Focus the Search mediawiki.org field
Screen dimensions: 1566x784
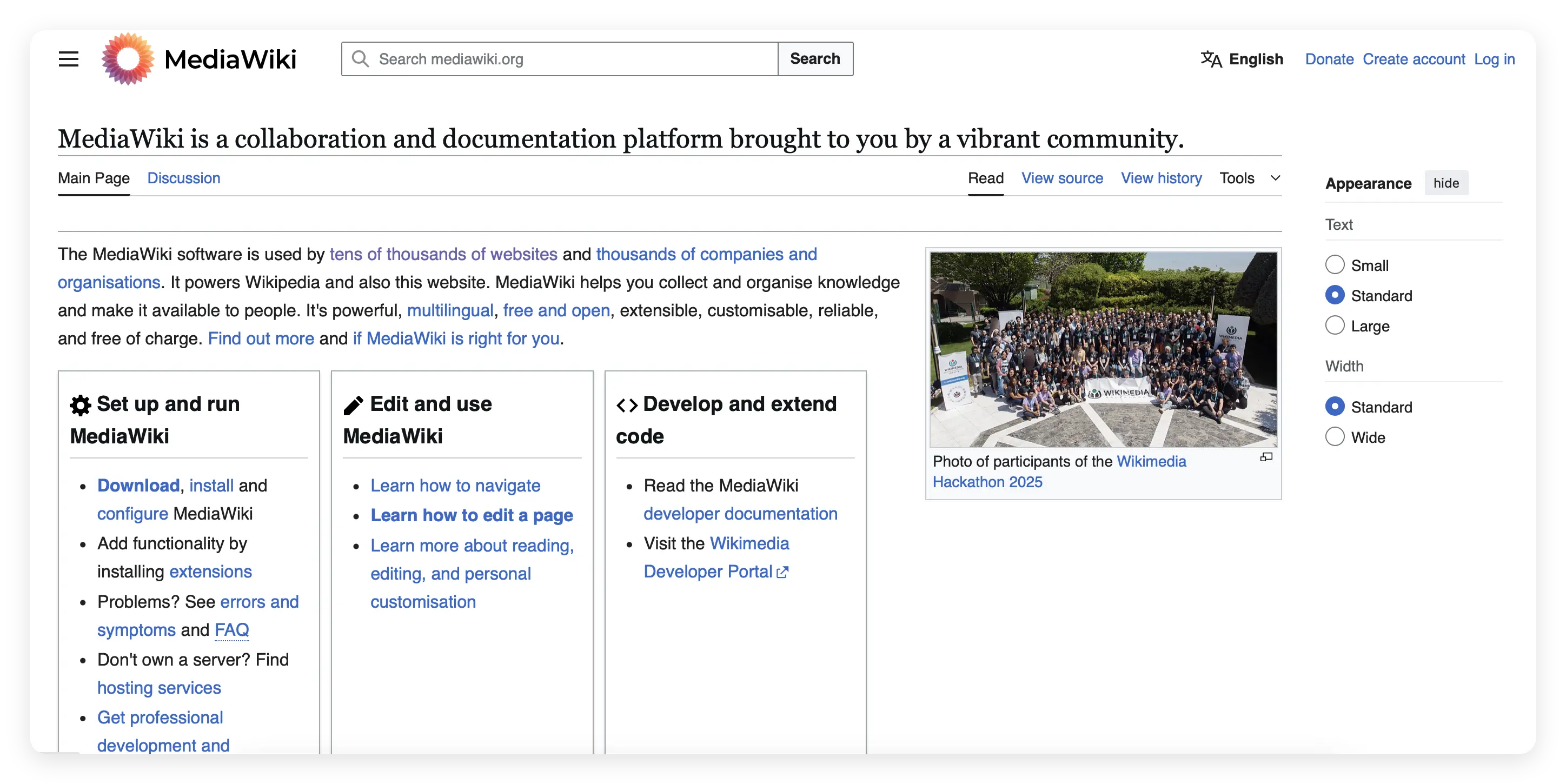[x=560, y=59]
